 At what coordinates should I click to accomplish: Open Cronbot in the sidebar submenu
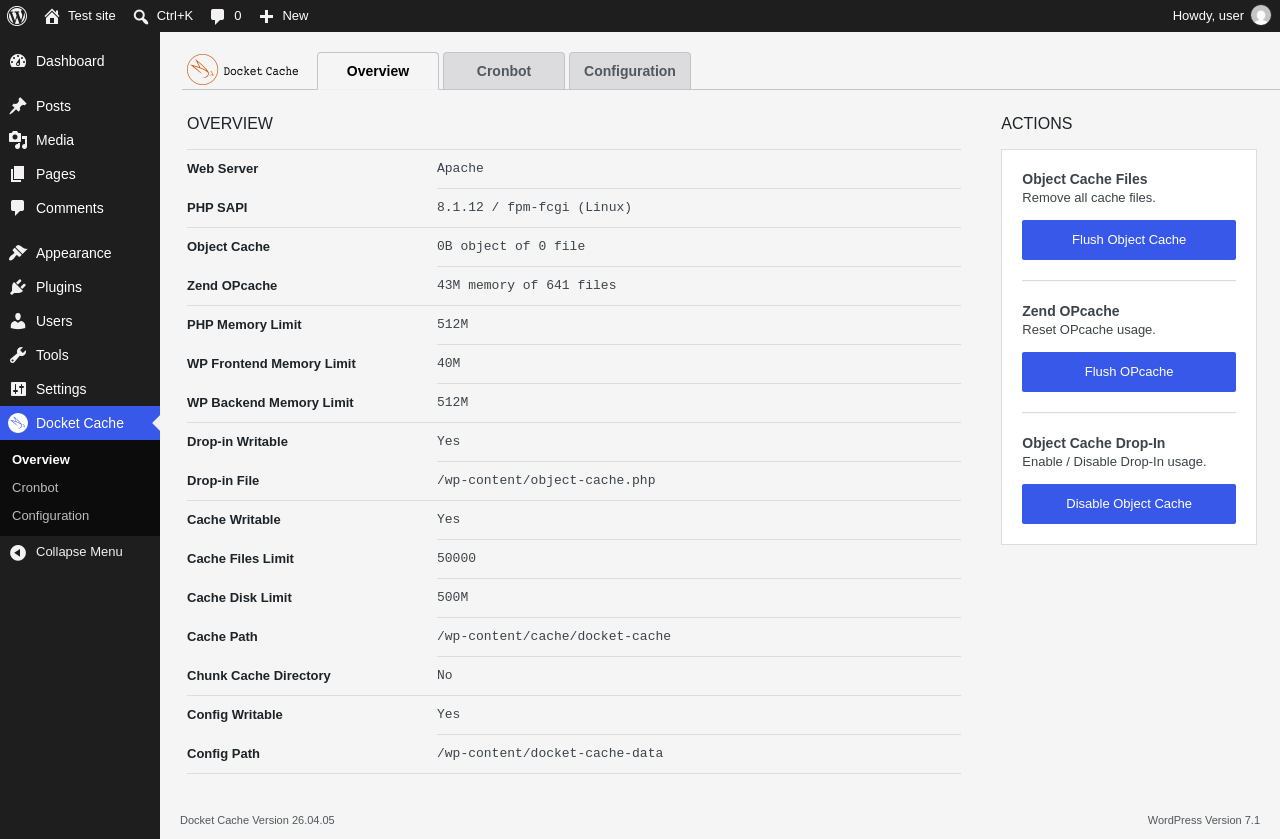pos(35,488)
